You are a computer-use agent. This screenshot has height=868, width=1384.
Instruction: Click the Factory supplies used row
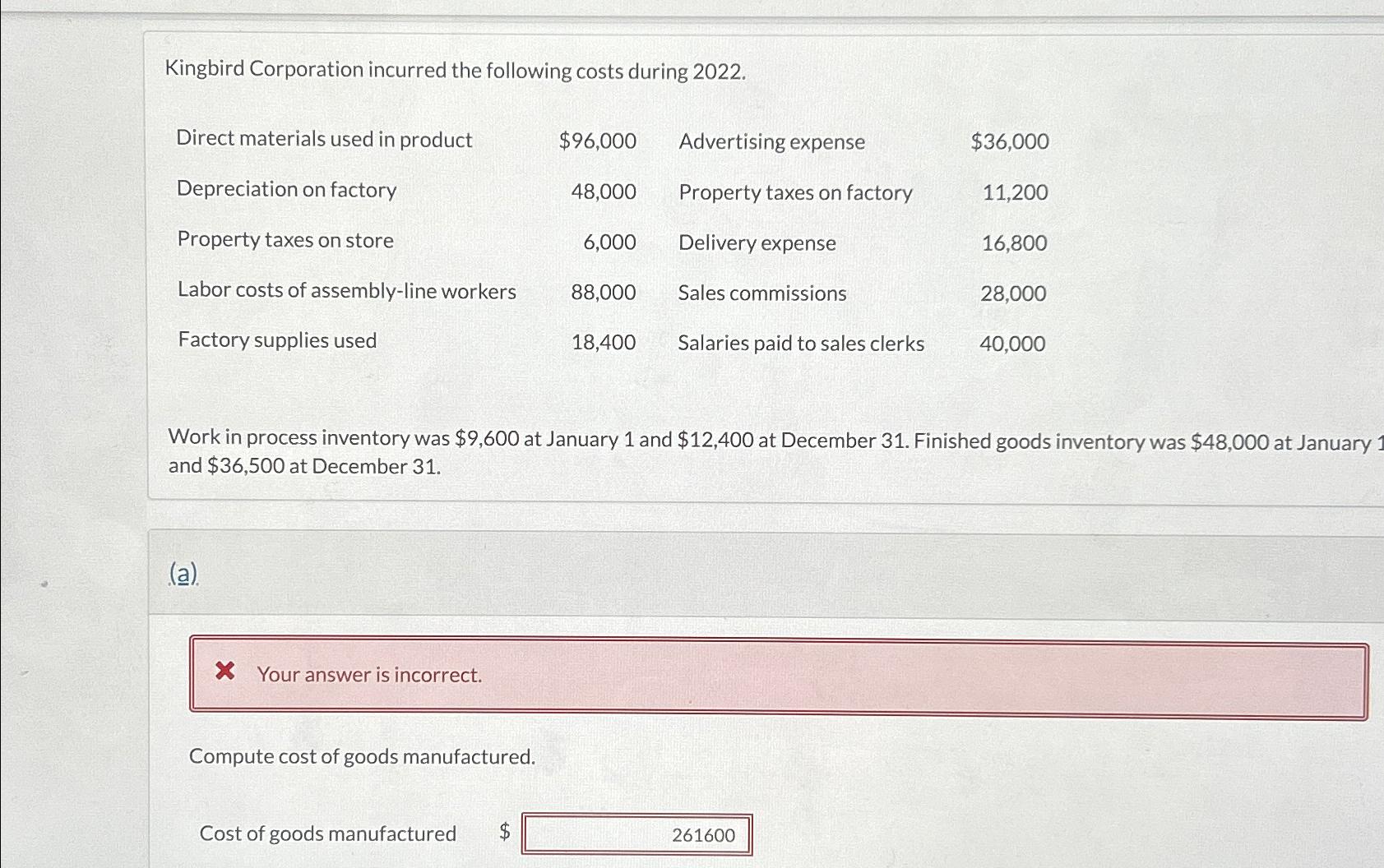[276, 339]
